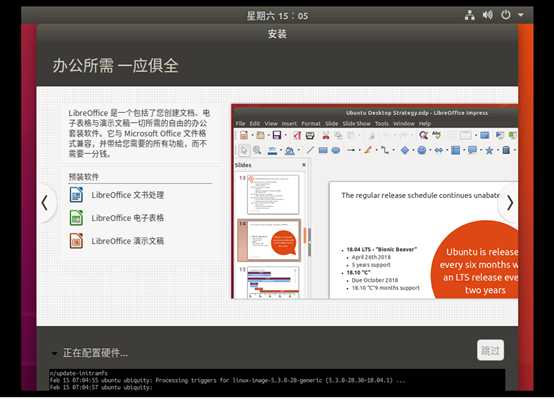Click the 跳过 skip button
554x399 pixels.
click(x=490, y=350)
